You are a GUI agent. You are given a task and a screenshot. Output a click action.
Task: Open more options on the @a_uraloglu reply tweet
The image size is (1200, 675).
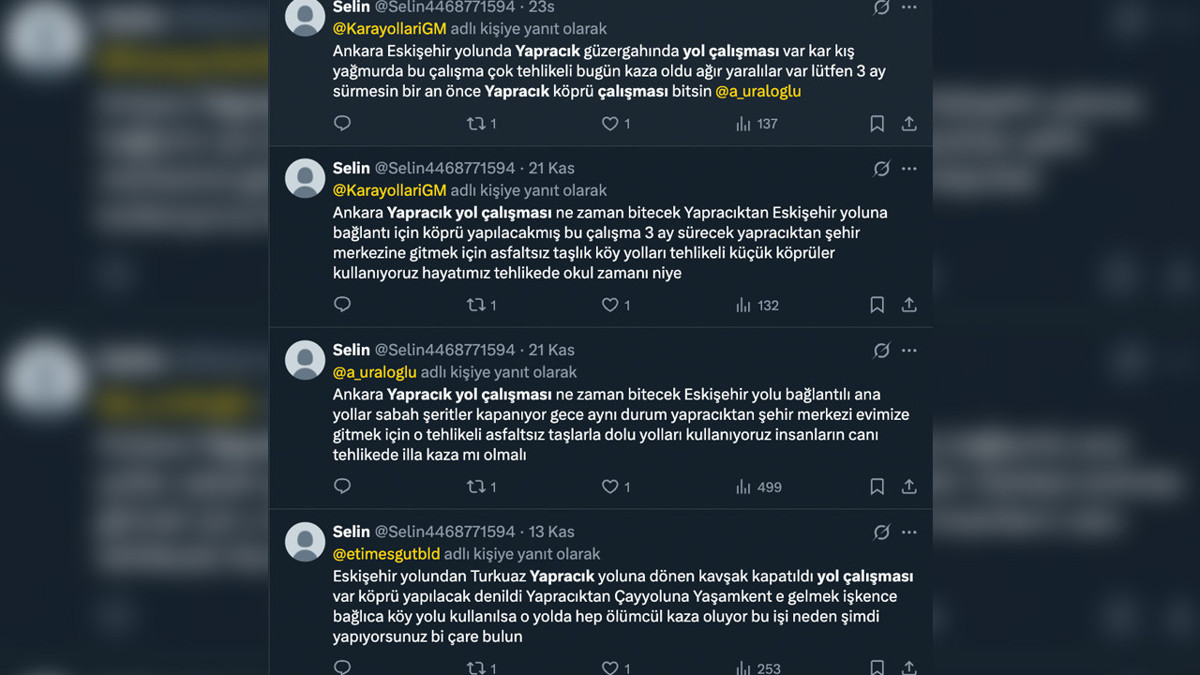click(x=909, y=350)
